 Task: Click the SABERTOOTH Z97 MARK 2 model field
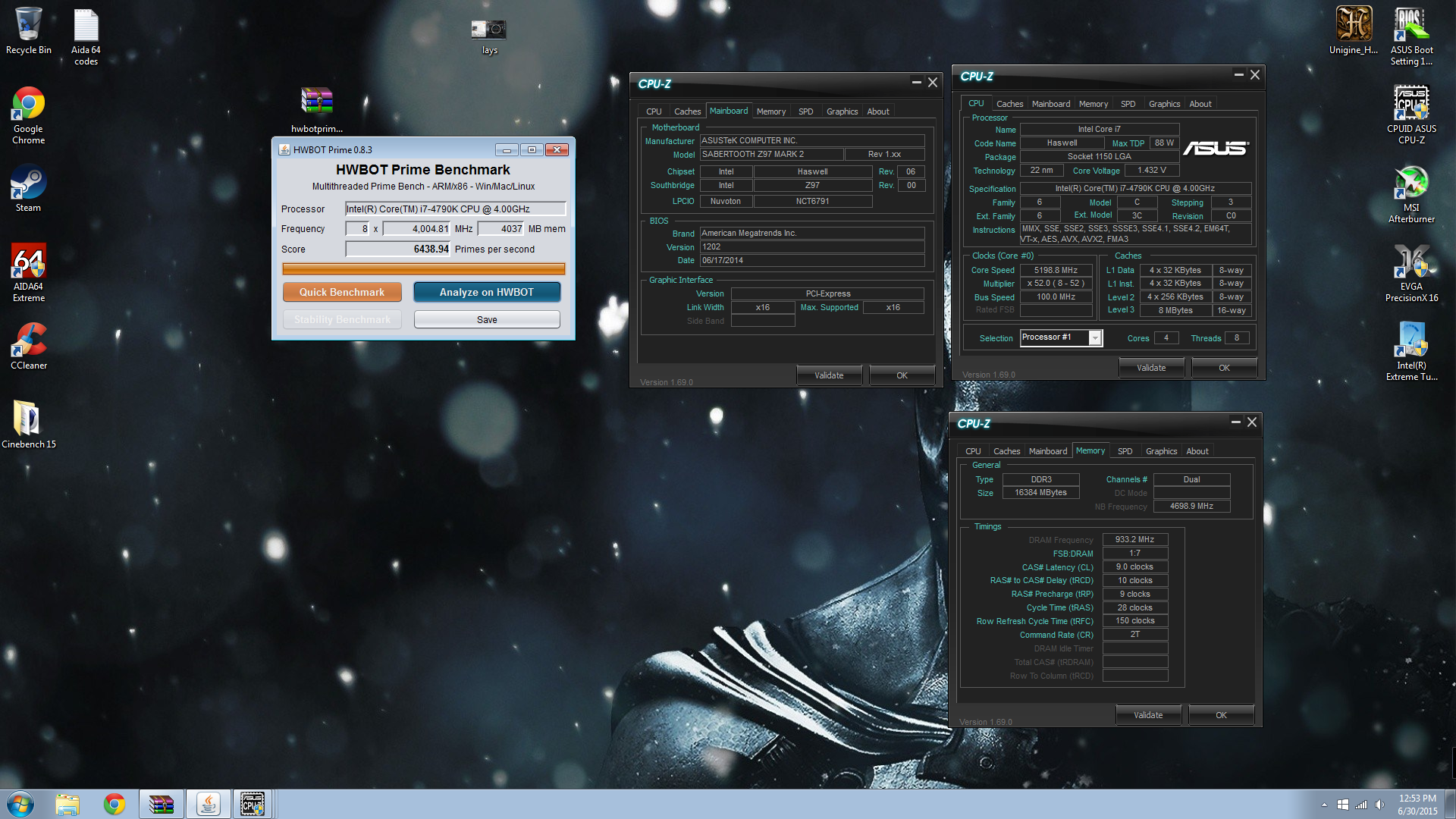tap(771, 154)
